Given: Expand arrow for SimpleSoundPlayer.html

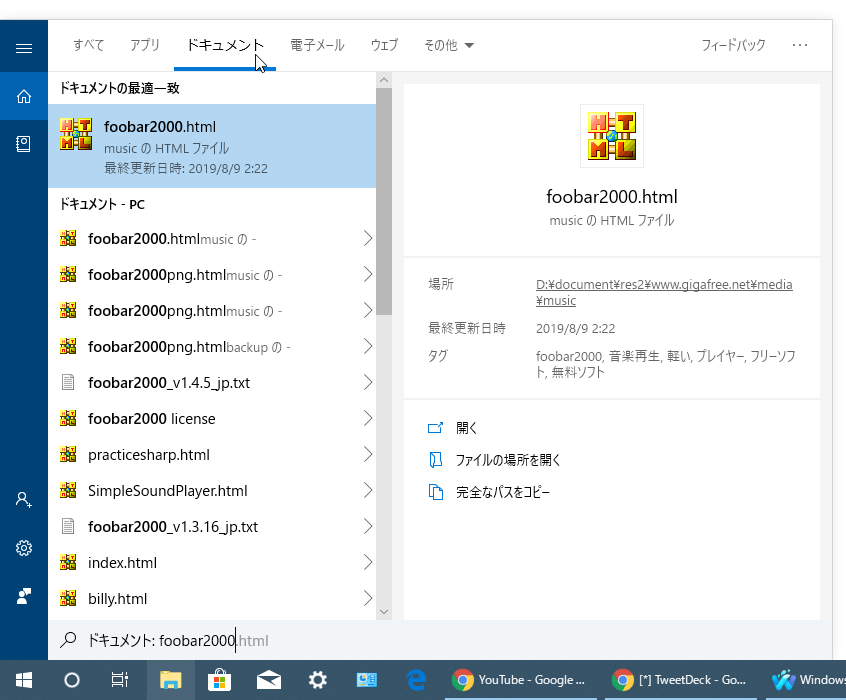Looking at the screenshot, I should 367,490.
